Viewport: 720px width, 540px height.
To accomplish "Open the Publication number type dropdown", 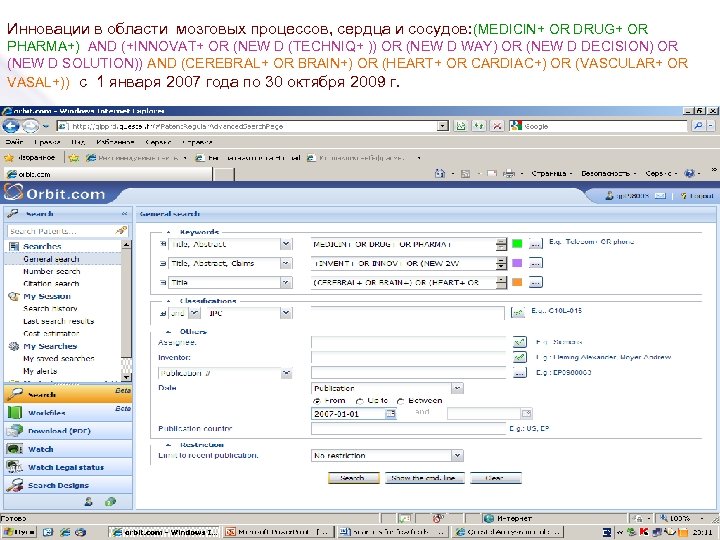I will [x=286, y=373].
